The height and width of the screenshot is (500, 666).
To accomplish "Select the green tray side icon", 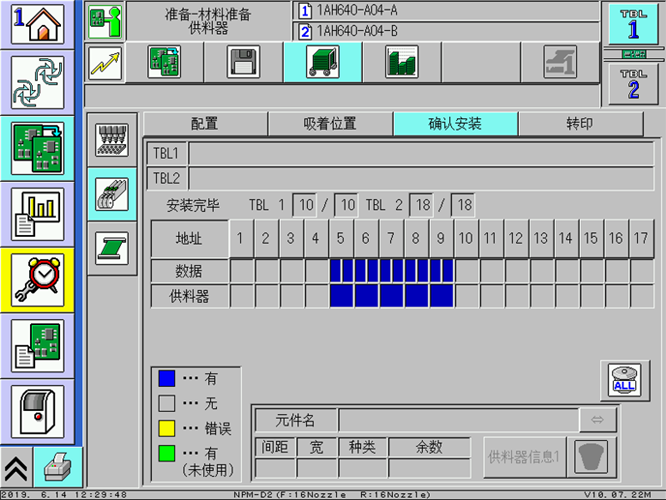I will tap(112, 248).
